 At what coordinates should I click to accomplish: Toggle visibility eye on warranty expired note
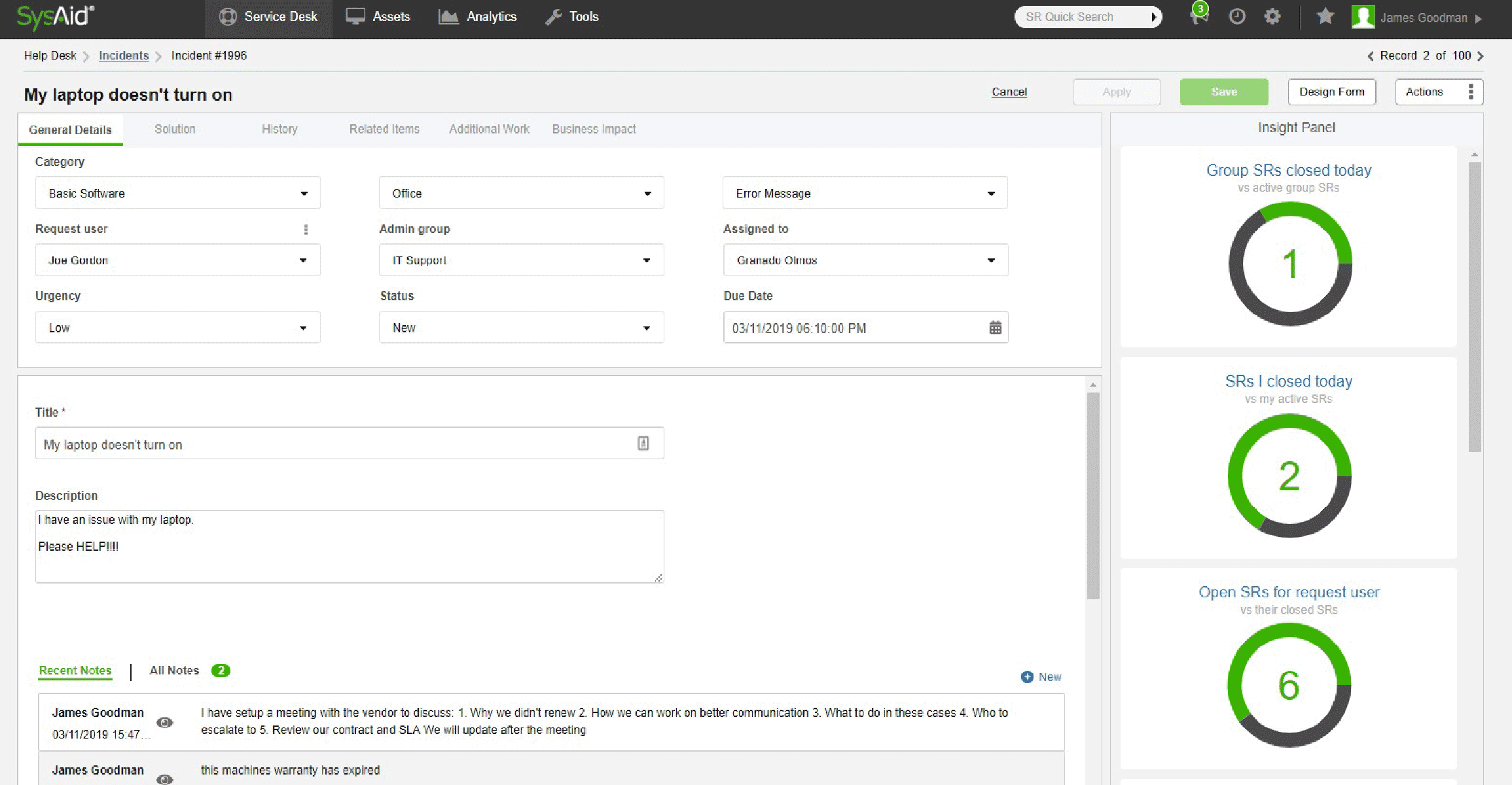click(x=165, y=778)
